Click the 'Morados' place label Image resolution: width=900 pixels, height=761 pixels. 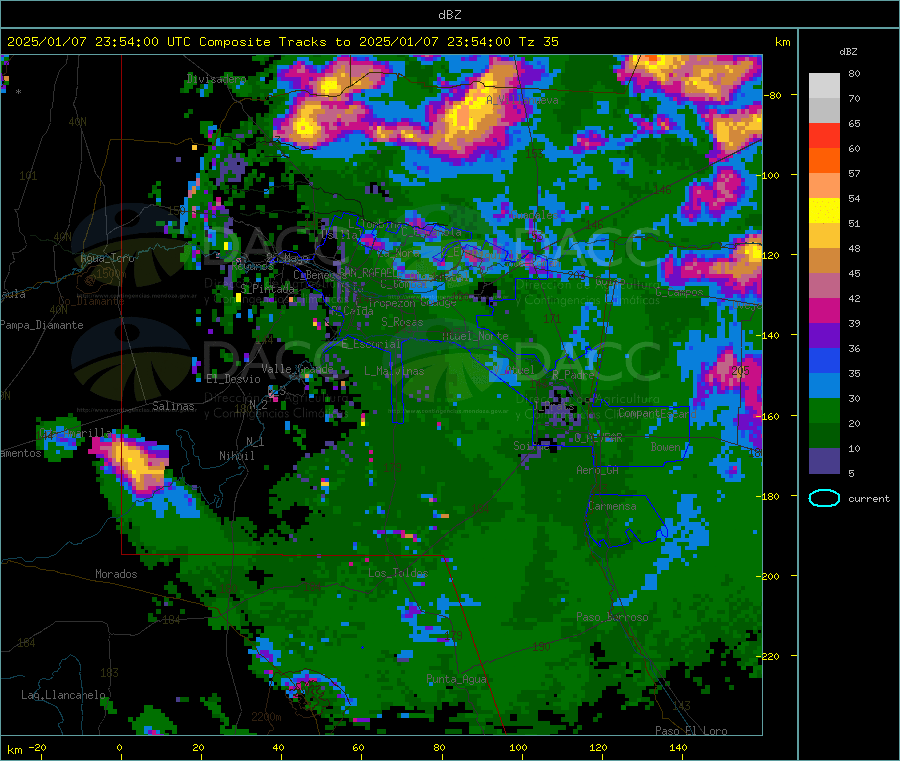coord(116,574)
